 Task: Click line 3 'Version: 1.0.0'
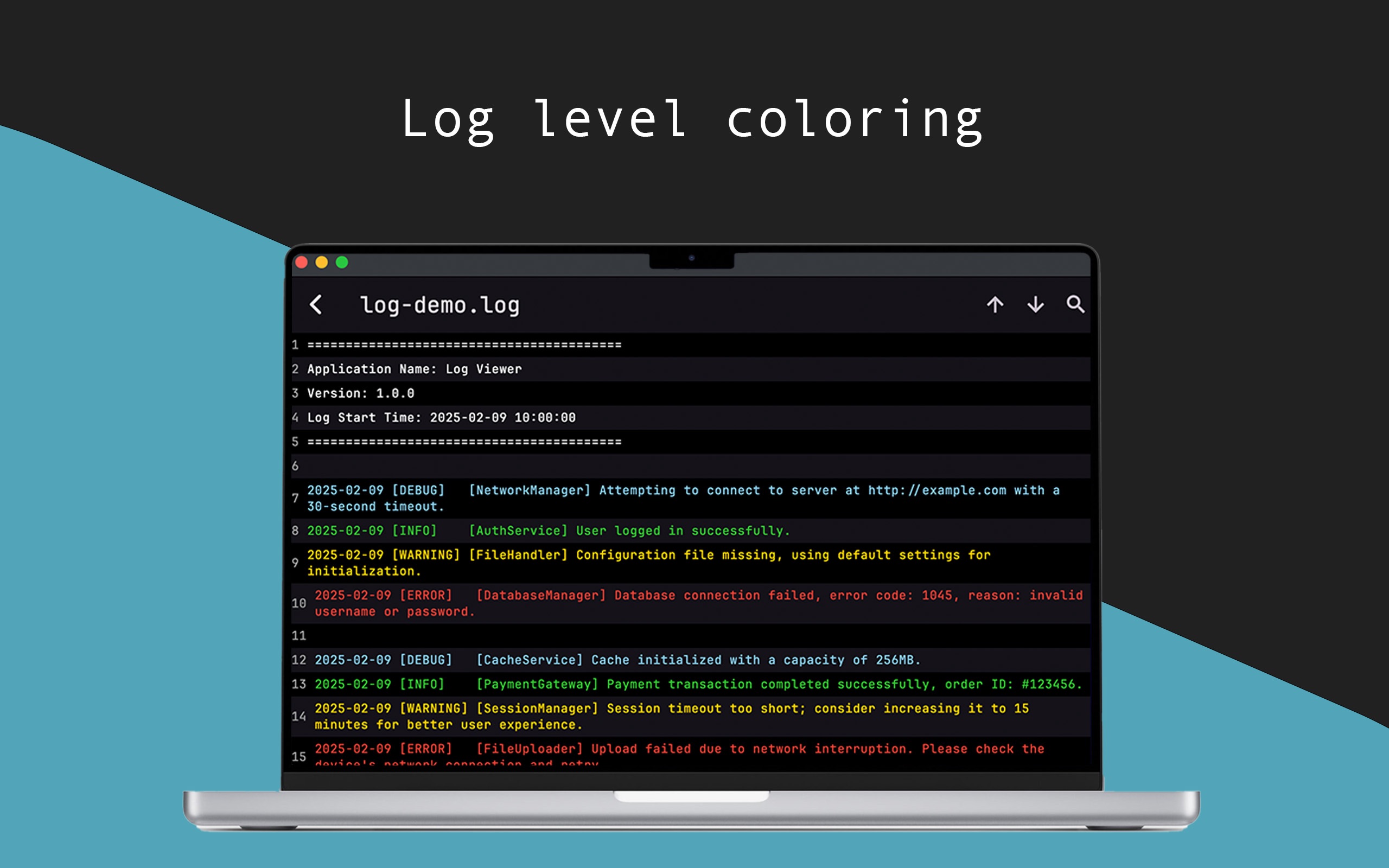[x=691, y=393]
